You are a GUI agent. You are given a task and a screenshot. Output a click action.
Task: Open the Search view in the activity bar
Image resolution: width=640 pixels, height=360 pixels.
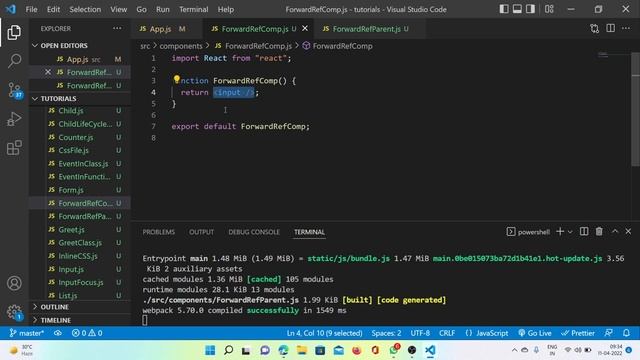pos(14,61)
